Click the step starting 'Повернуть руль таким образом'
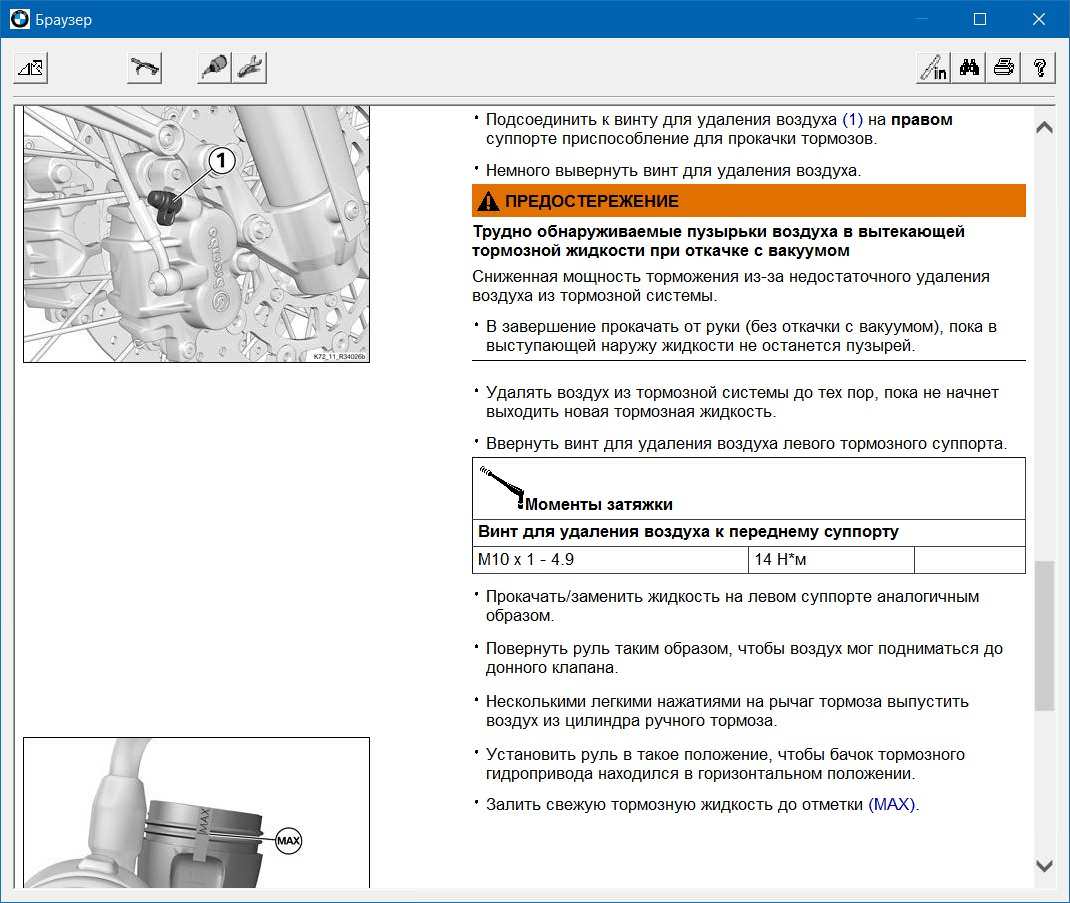 tap(744, 658)
